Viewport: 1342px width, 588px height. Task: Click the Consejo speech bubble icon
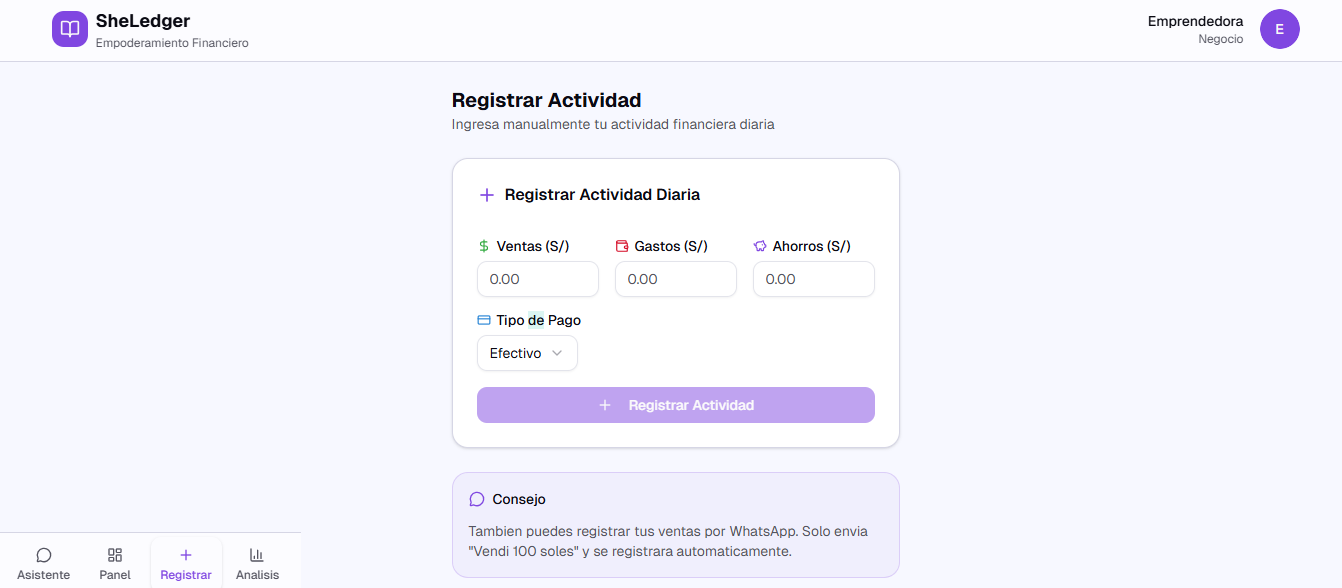[x=477, y=499]
